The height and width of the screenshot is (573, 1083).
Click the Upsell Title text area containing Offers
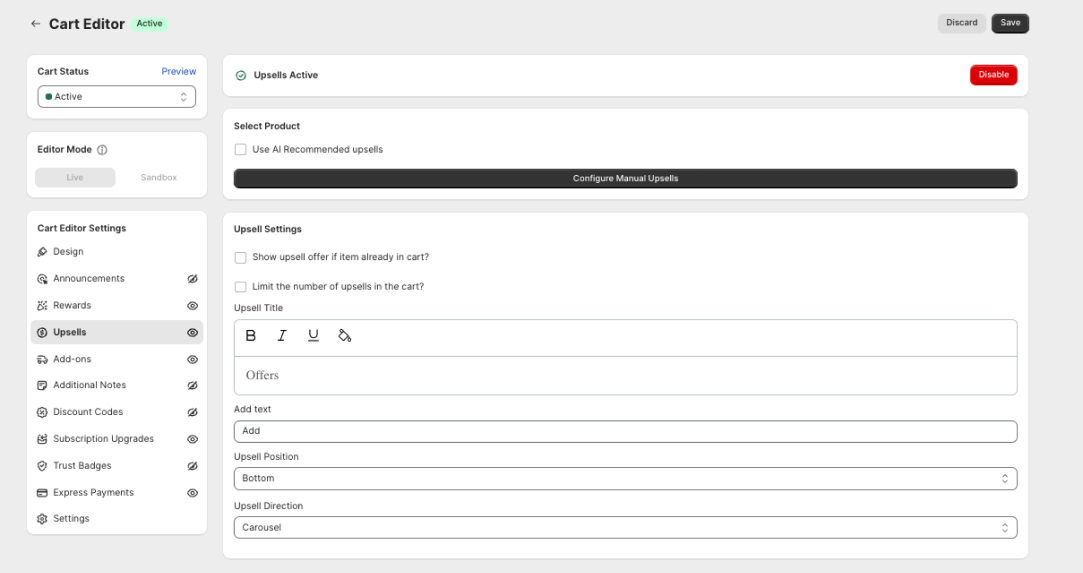pyautogui.click(x=625, y=376)
